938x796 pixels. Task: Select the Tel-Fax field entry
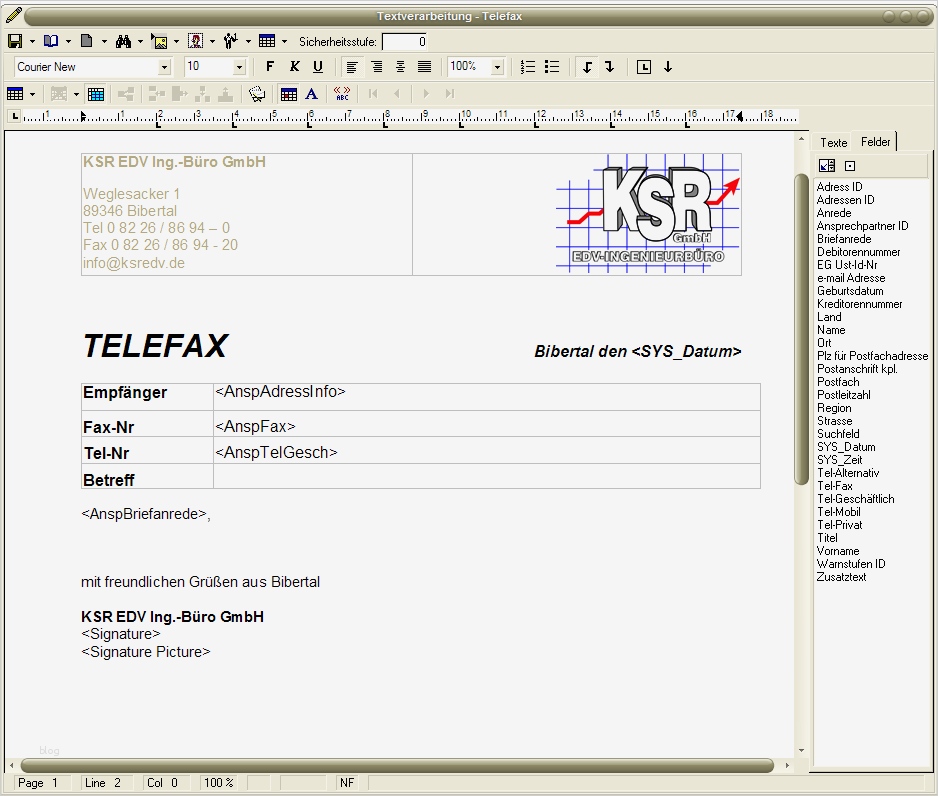835,486
